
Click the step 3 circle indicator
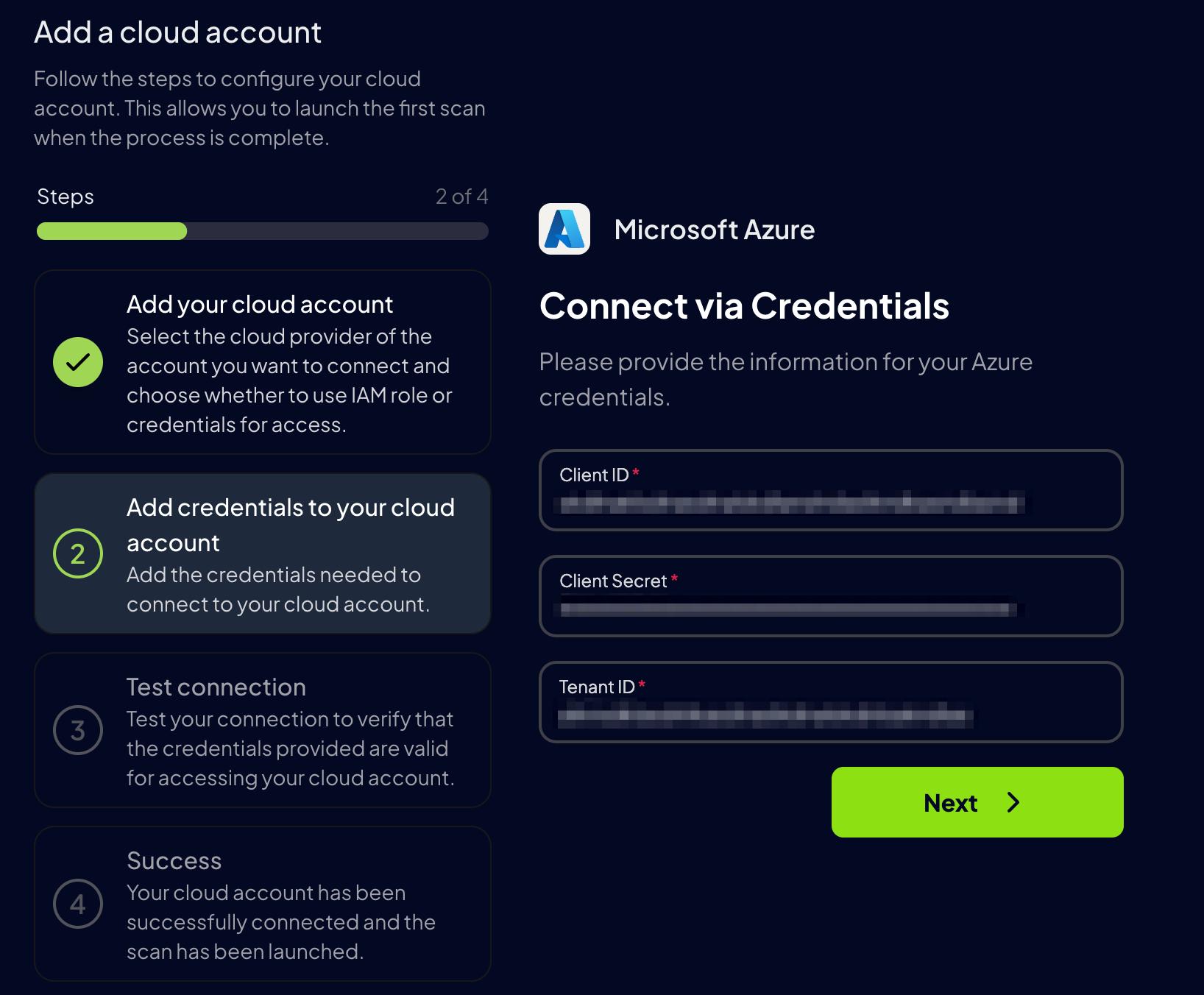click(77, 730)
